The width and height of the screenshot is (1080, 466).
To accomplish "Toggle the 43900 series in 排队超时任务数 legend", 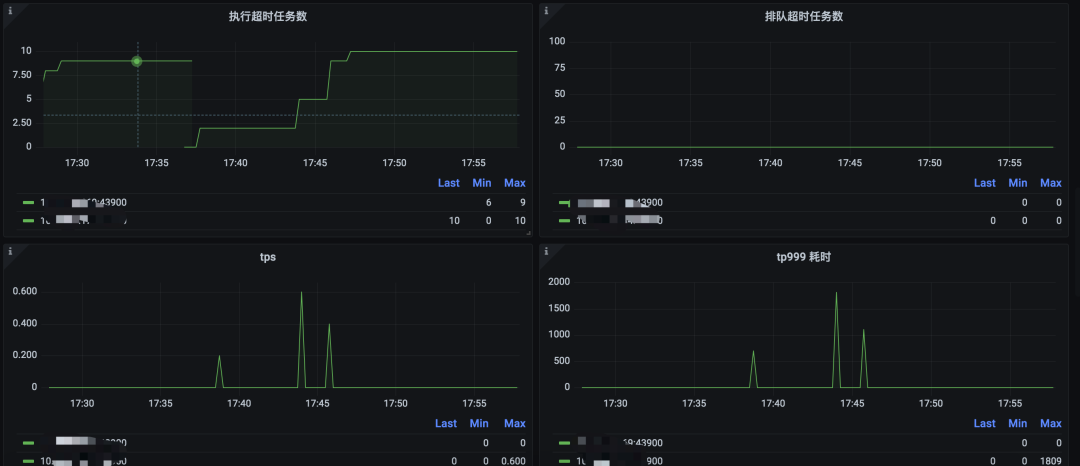I will (x=619, y=202).
